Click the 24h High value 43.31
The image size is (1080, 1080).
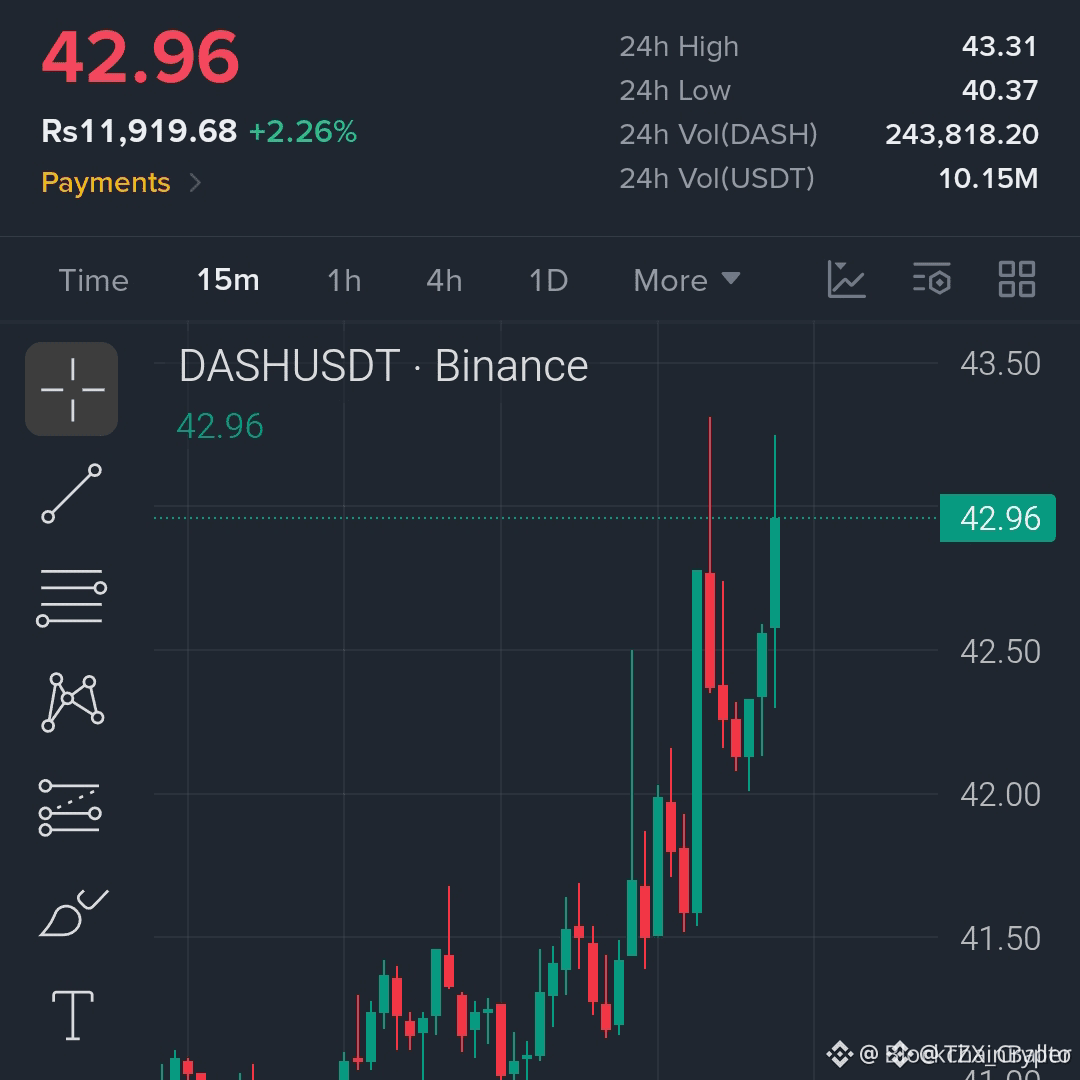click(x=999, y=46)
